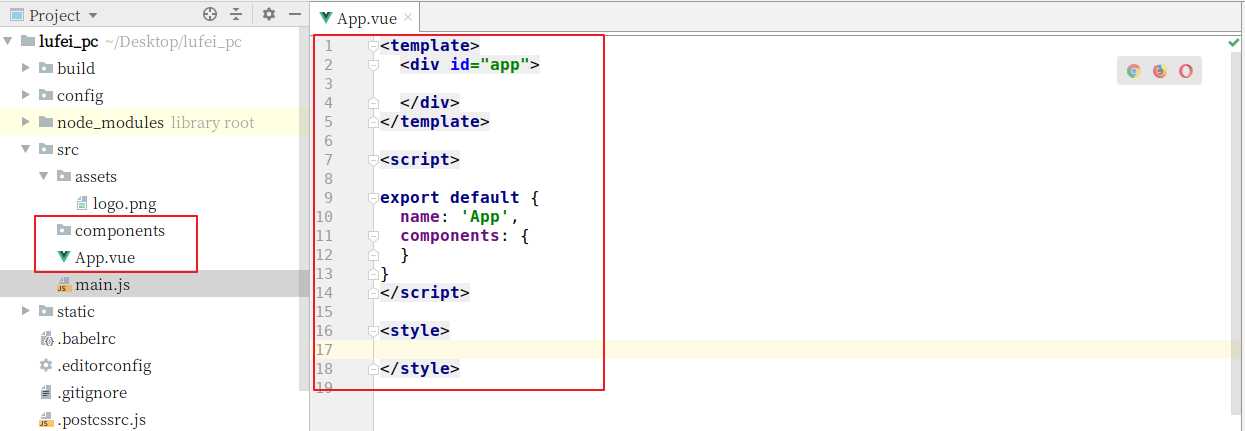1245x431 pixels.
Task: Click the closing </template> tag
Action: click(x=435, y=122)
